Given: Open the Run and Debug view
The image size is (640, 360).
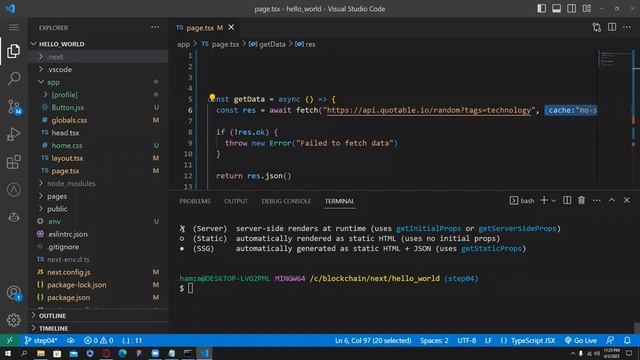Looking at the screenshot, I should 13,134.
